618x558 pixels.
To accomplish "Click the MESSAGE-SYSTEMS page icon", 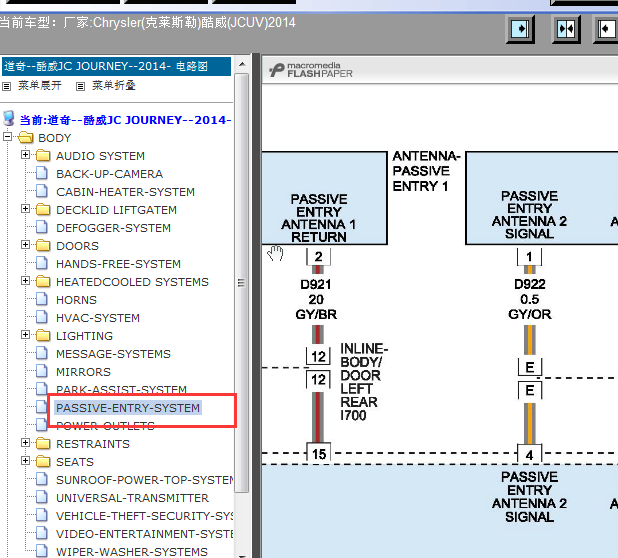I will point(42,353).
